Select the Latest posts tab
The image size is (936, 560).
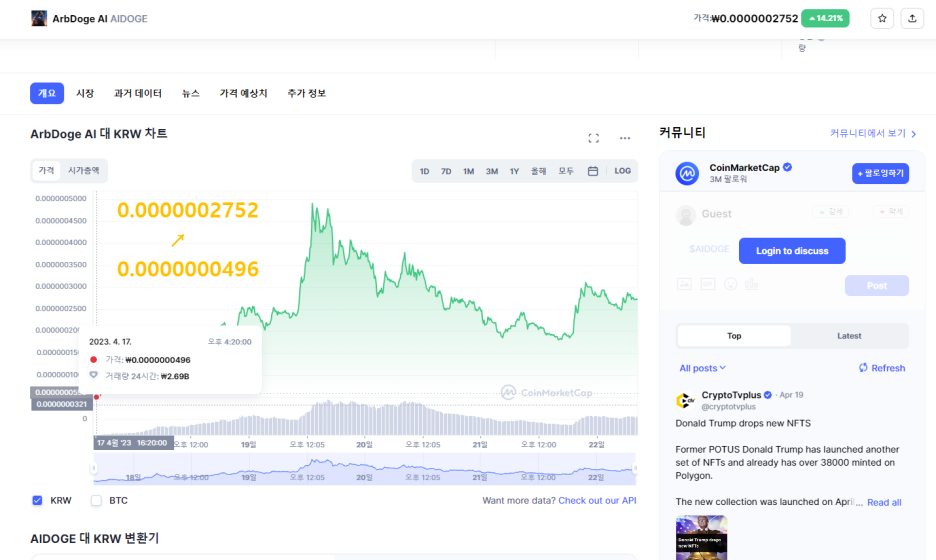[x=849, y=336]
